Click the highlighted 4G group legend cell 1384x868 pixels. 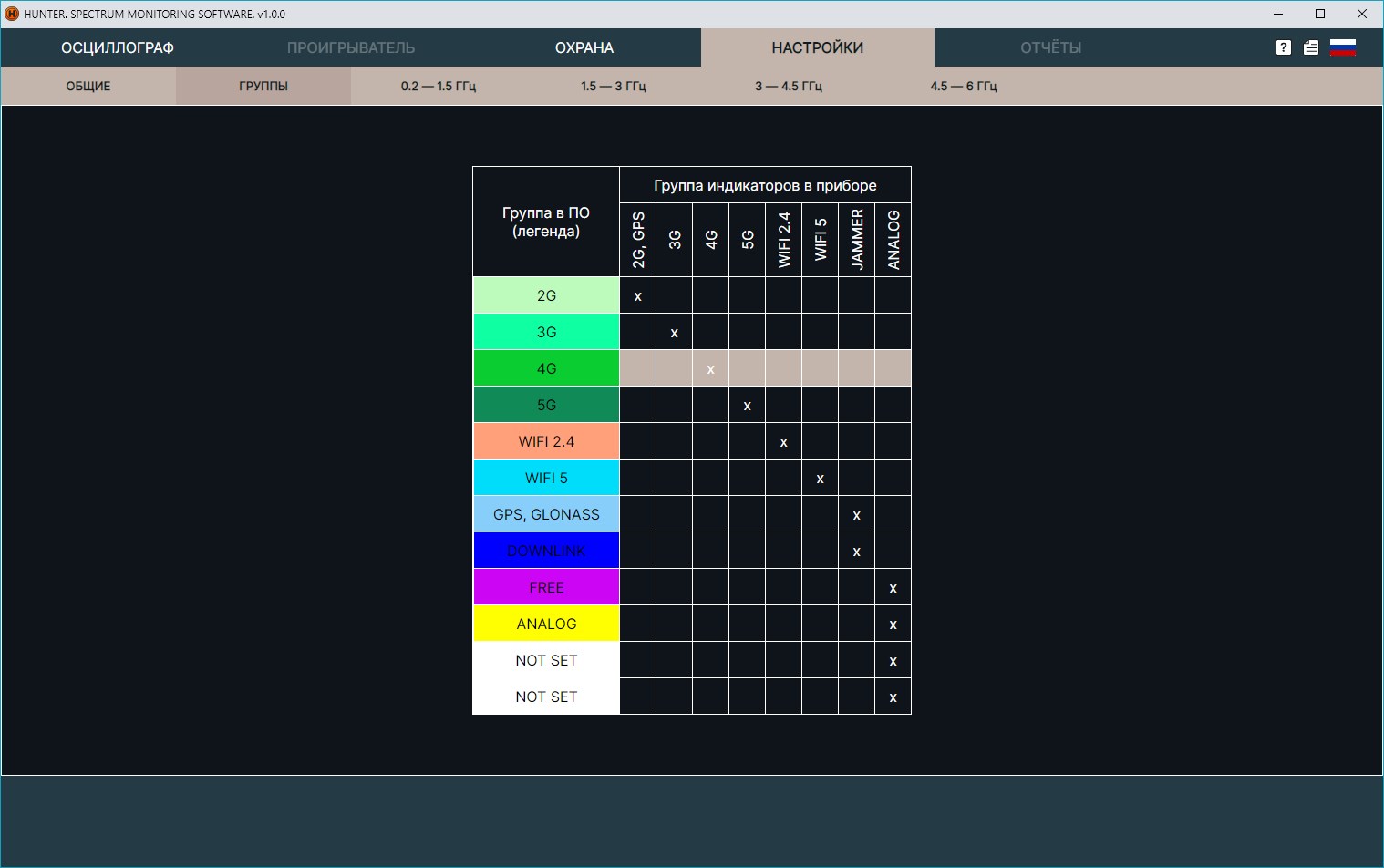(546, 368)
